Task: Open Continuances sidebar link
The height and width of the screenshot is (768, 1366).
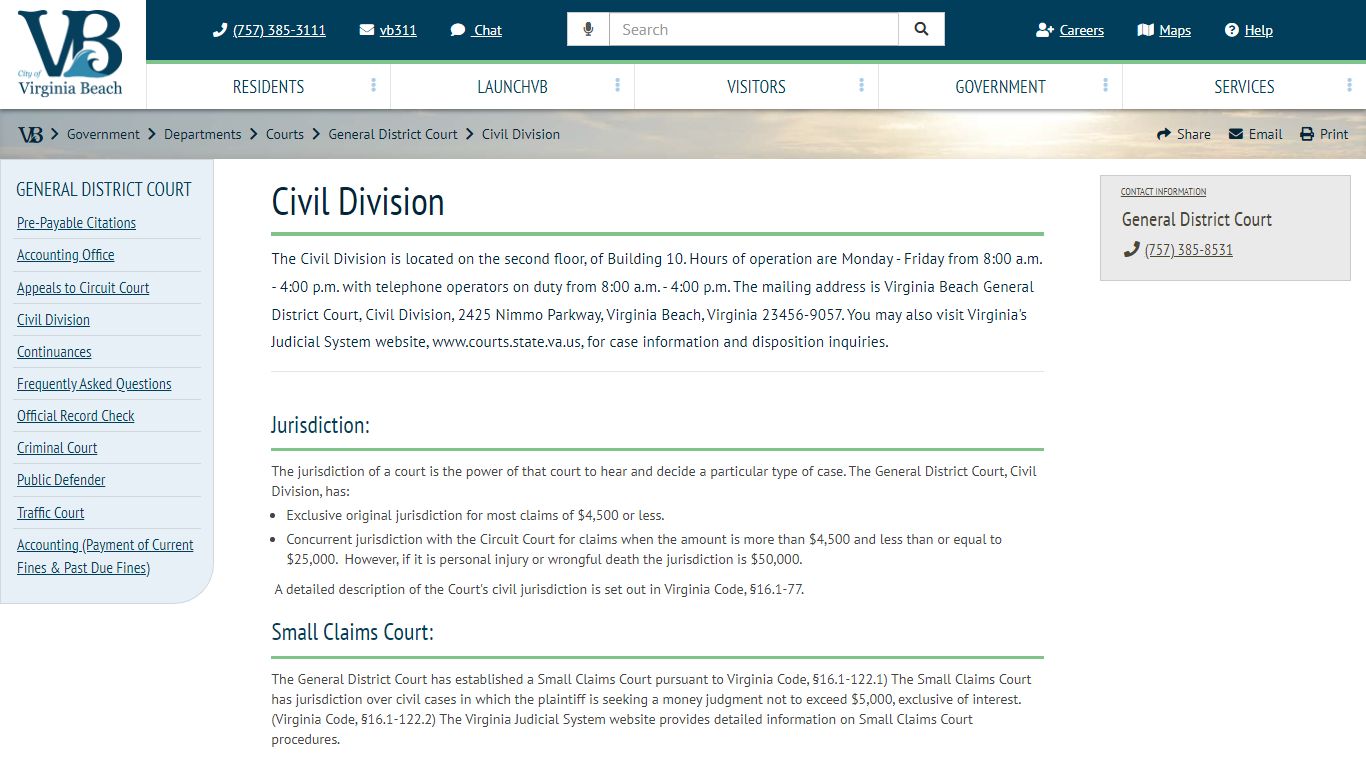Action: pyautogui.click(x=54, y=352)
